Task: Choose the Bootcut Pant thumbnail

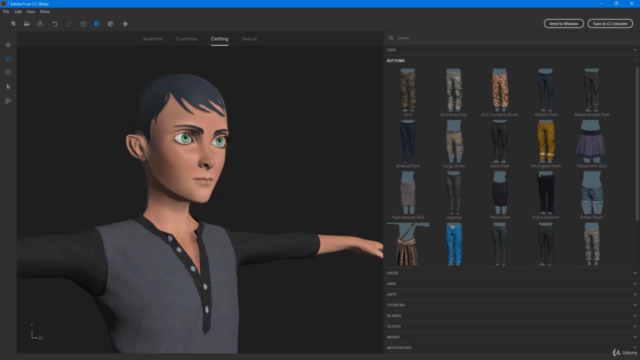Action: [408, 142]
